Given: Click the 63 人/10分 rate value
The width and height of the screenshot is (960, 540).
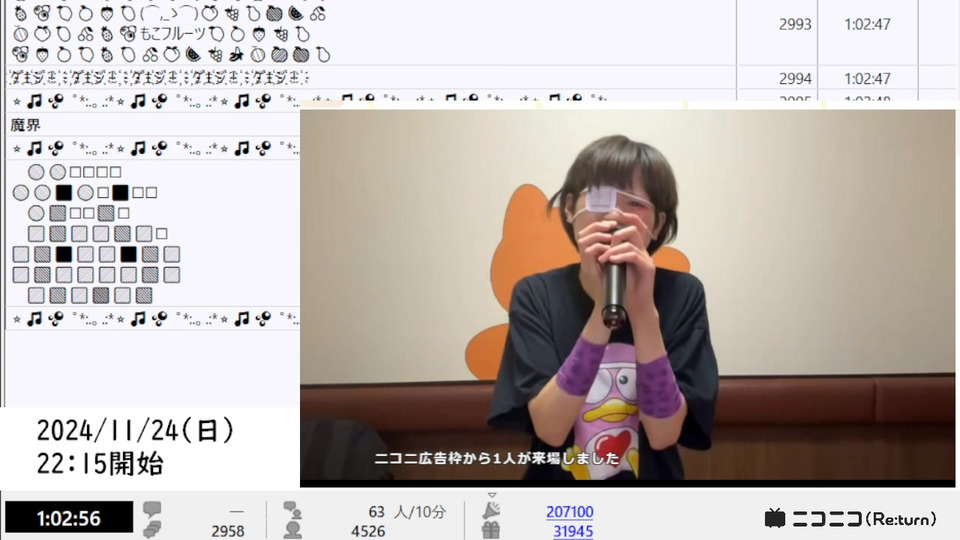Looking at the screenshot, I should point(407,512).
